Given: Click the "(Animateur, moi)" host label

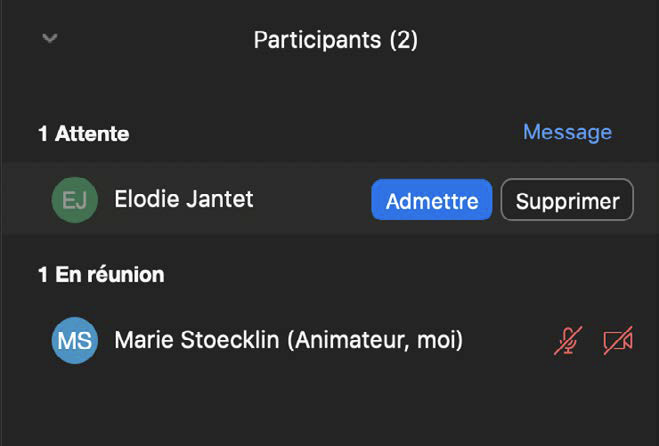Looking at the screenshot, I should click(x=375, y=341).
